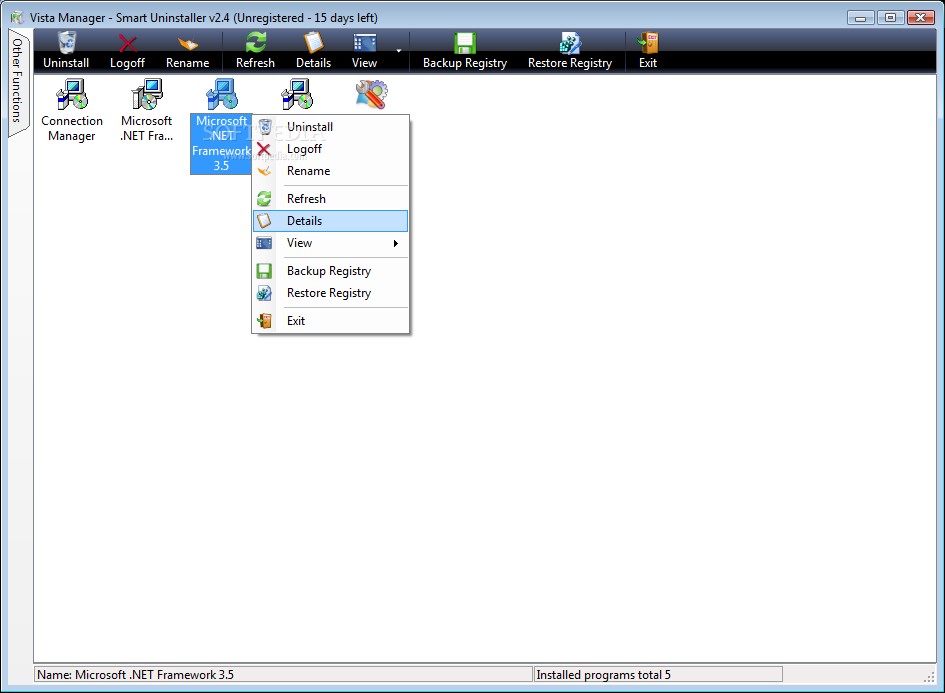Choose Details in the context menu
Image resolution: width=945 pixels, height=693 pixels.
[x=330, y=221]
